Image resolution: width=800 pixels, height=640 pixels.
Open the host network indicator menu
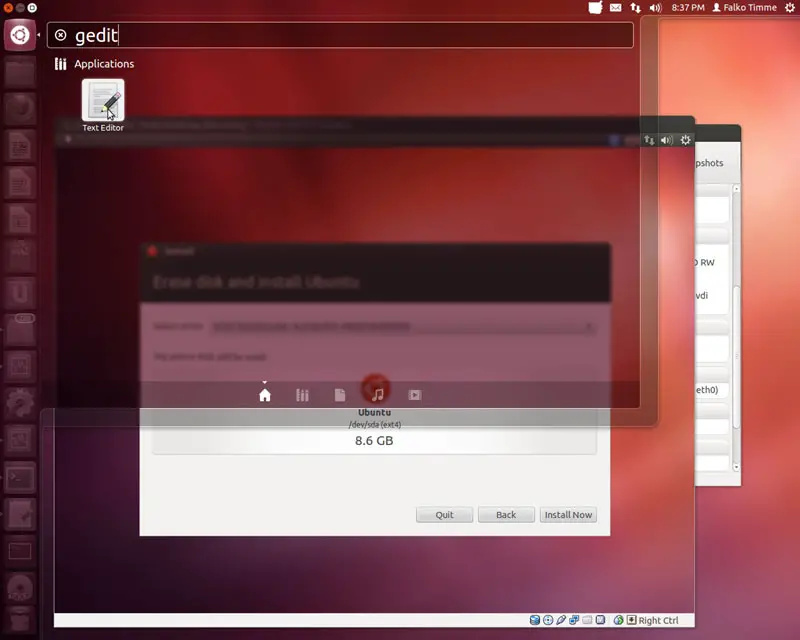pos(635,8)
